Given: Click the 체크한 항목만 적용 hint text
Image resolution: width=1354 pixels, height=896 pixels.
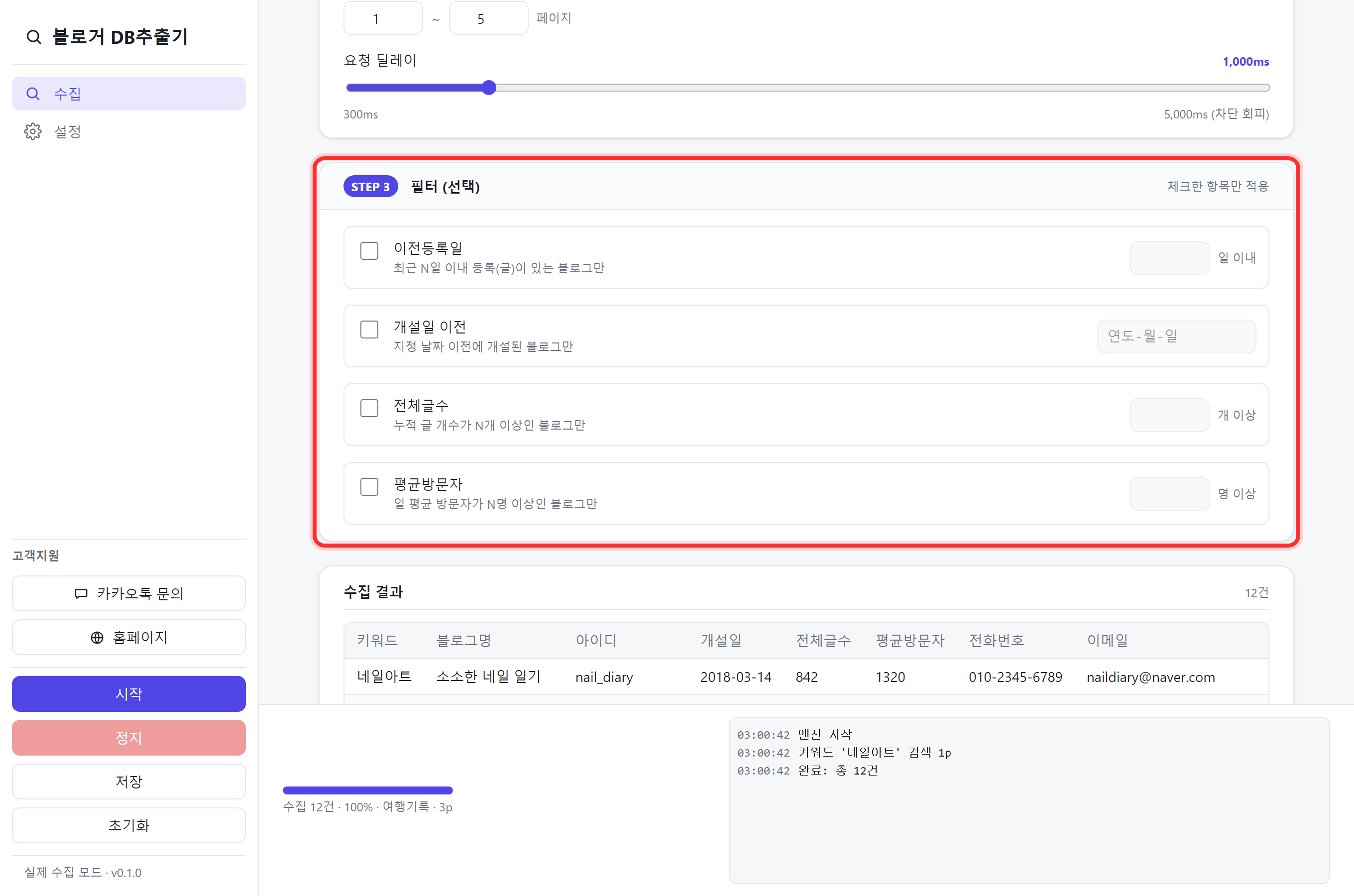Looking at the screenshot, I should tap(1218, 186).
